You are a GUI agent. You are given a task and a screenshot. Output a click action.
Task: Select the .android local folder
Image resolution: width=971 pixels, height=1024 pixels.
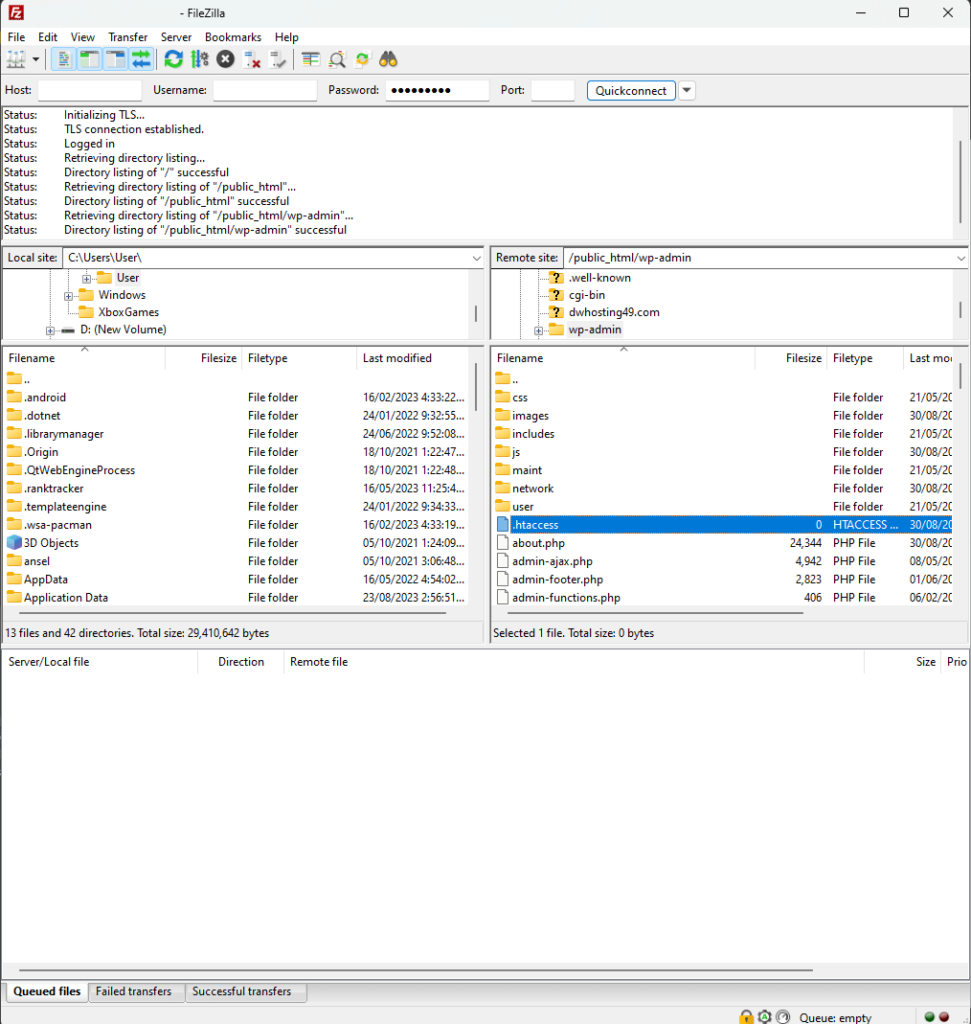[x=236, y=397]
